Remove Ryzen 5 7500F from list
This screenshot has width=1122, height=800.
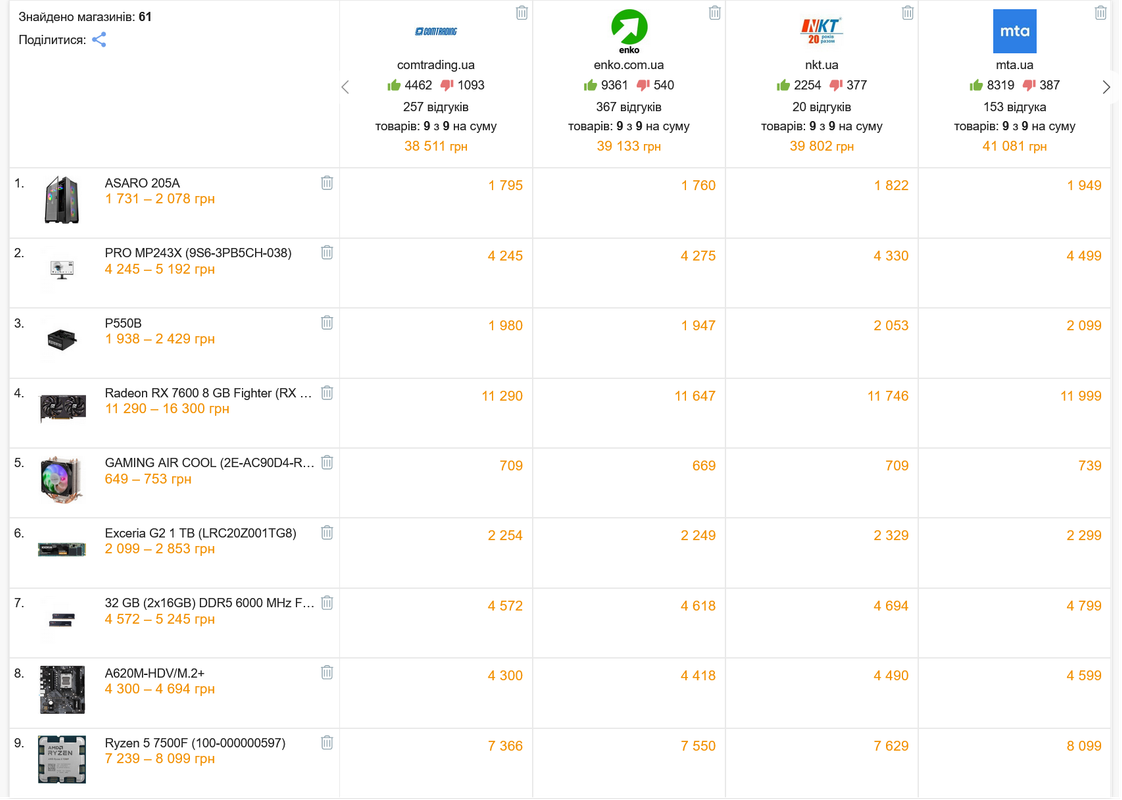[327, 743]
